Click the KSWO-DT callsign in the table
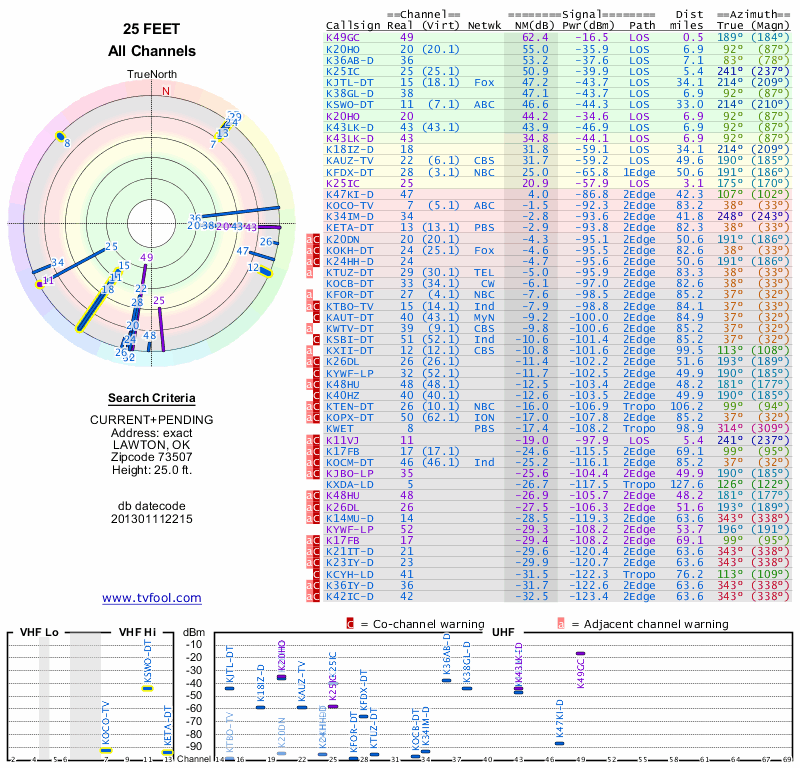The width and height of the screenshot is (800, 768). [350, 105]
